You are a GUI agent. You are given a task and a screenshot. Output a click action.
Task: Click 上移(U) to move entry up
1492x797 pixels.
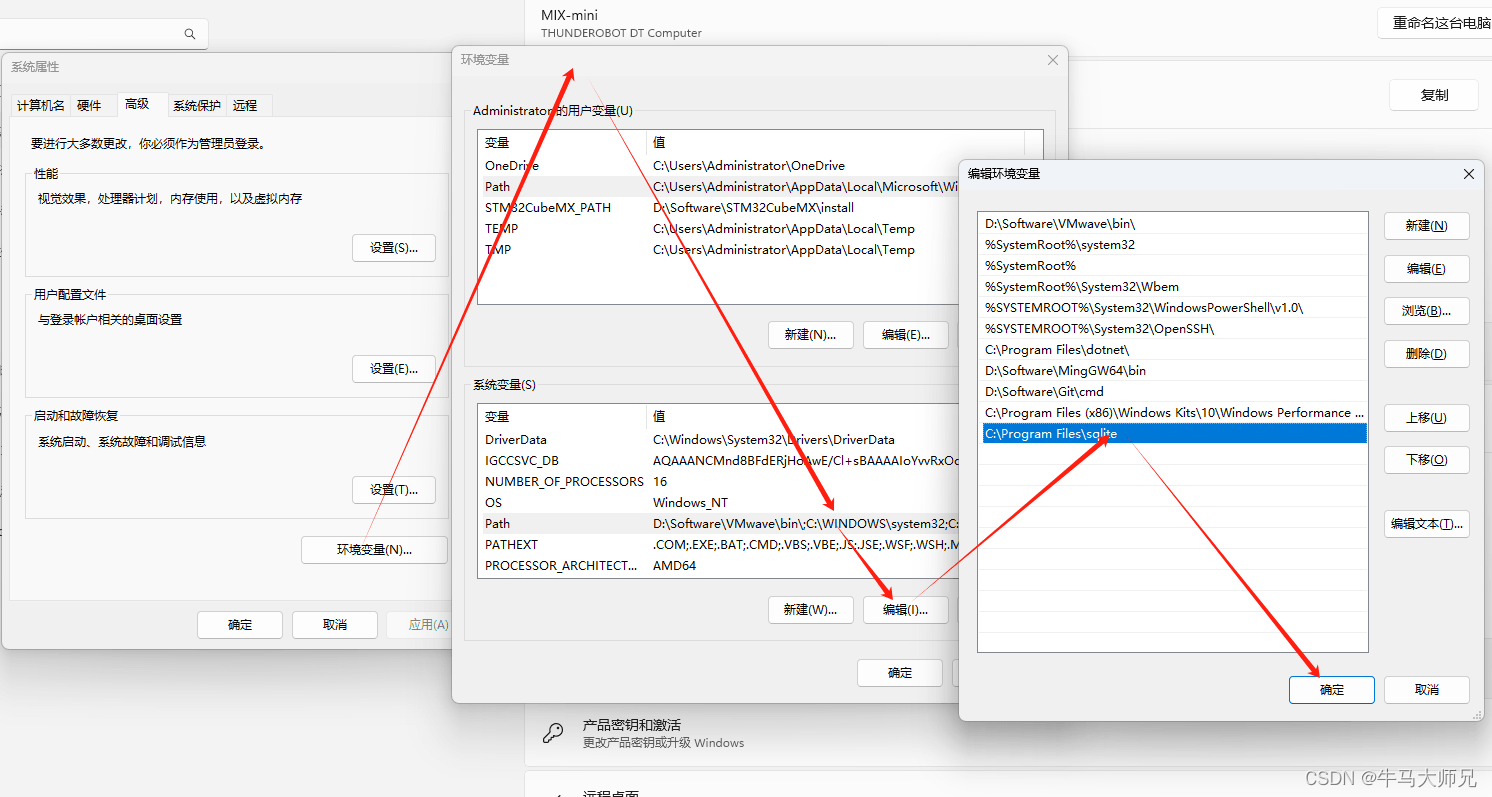coord(1426,417)
